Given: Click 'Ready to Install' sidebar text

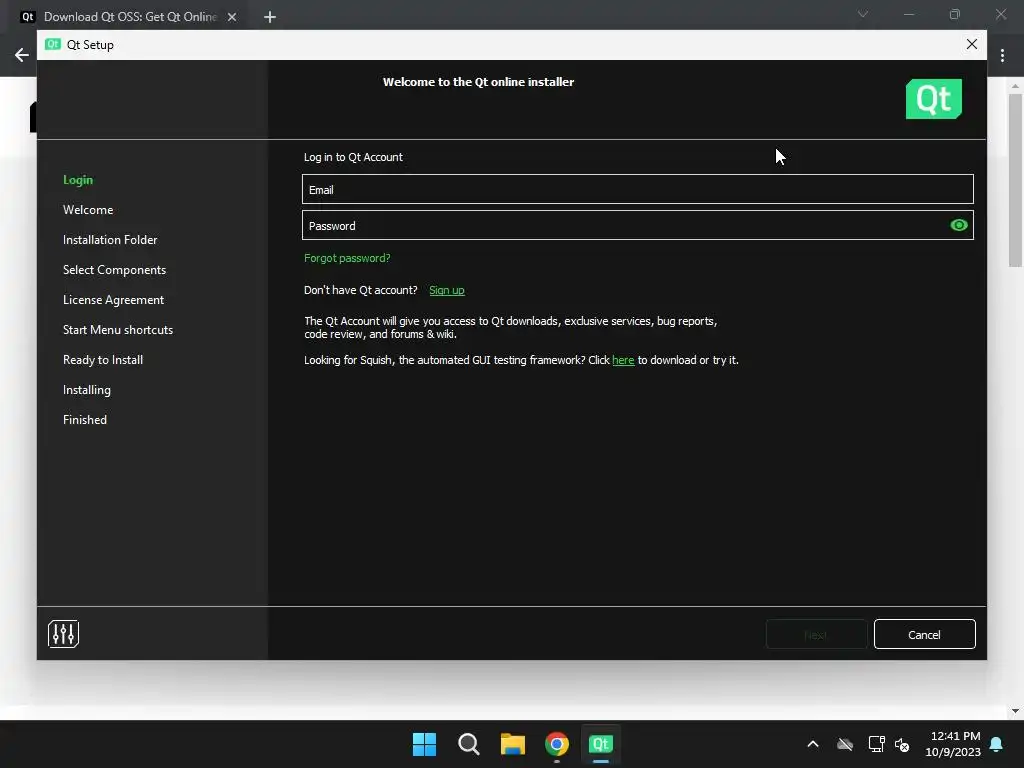Looking at the screenshot, I should [103, 360].
